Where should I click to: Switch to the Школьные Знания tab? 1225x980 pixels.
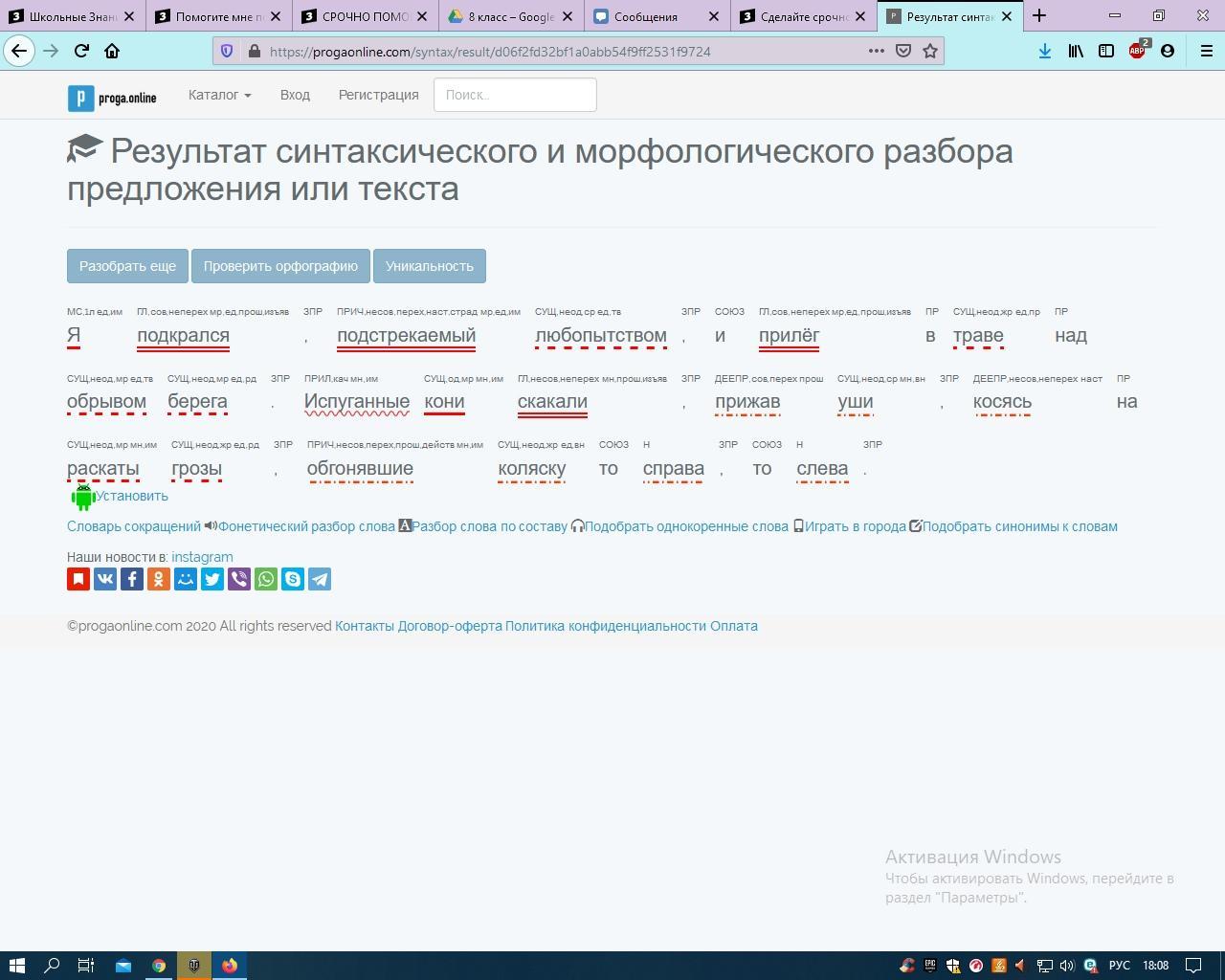73,16
